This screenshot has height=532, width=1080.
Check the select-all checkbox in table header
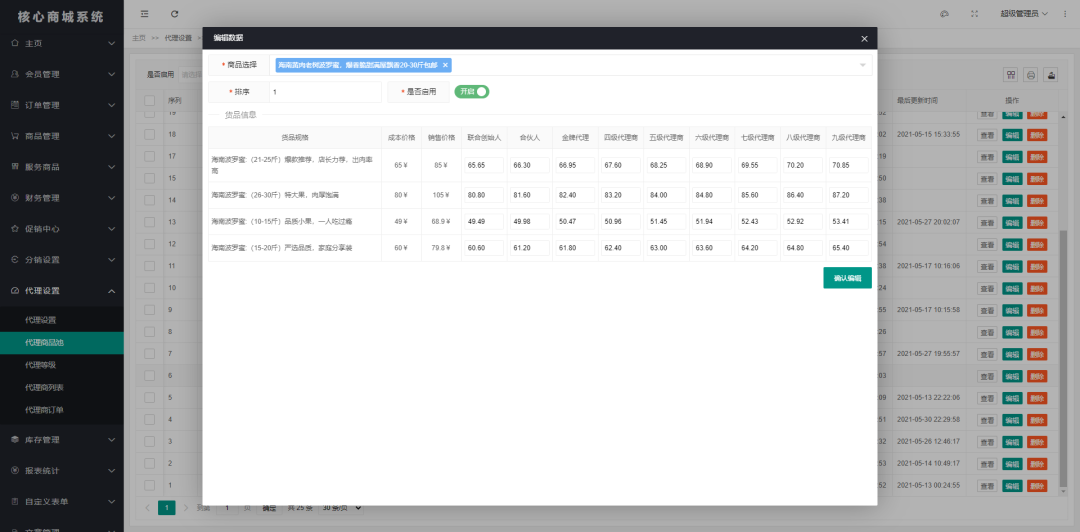coord(149,101)
